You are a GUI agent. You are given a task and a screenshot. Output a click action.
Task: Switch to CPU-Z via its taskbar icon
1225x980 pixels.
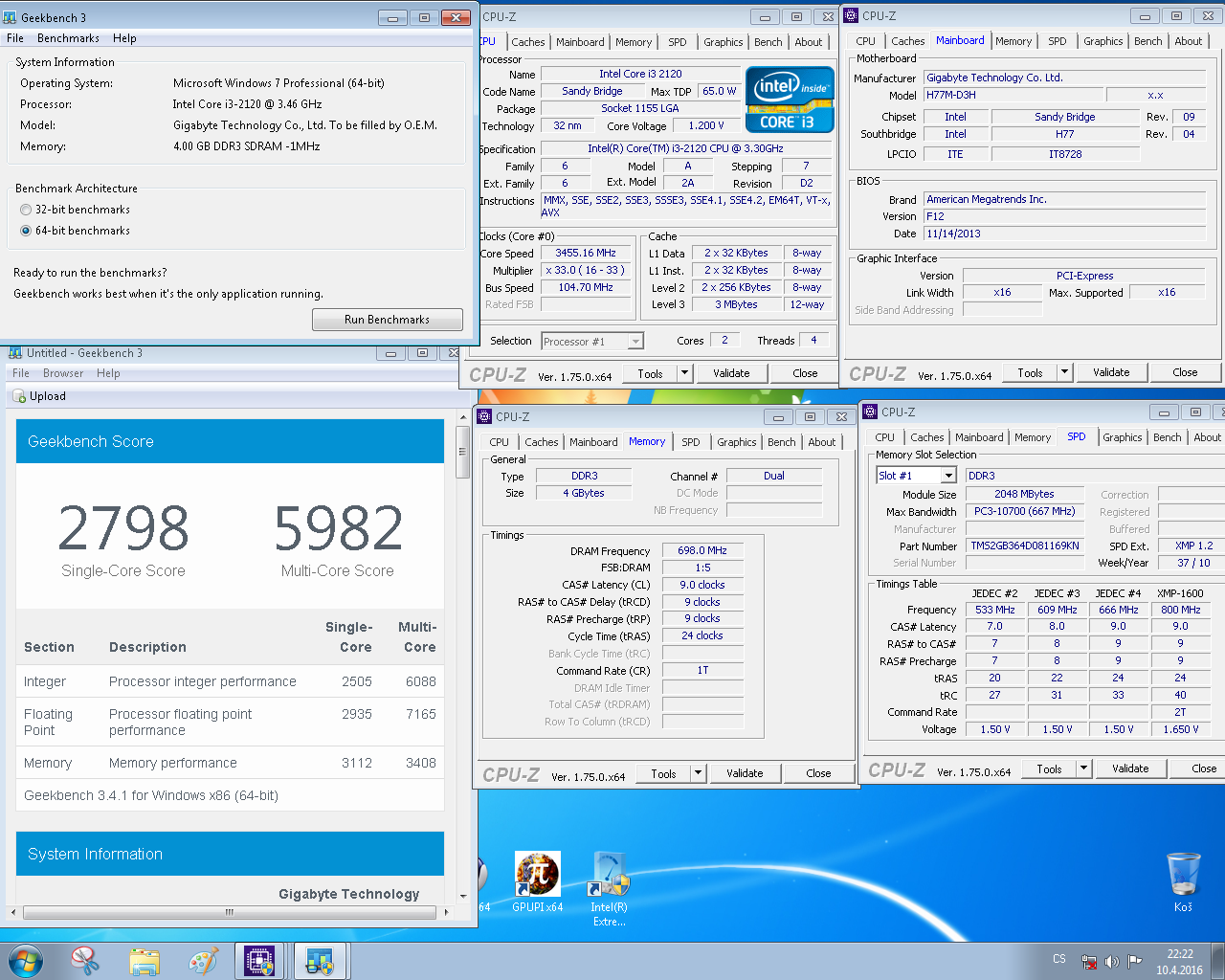click(x=259, y=961)
